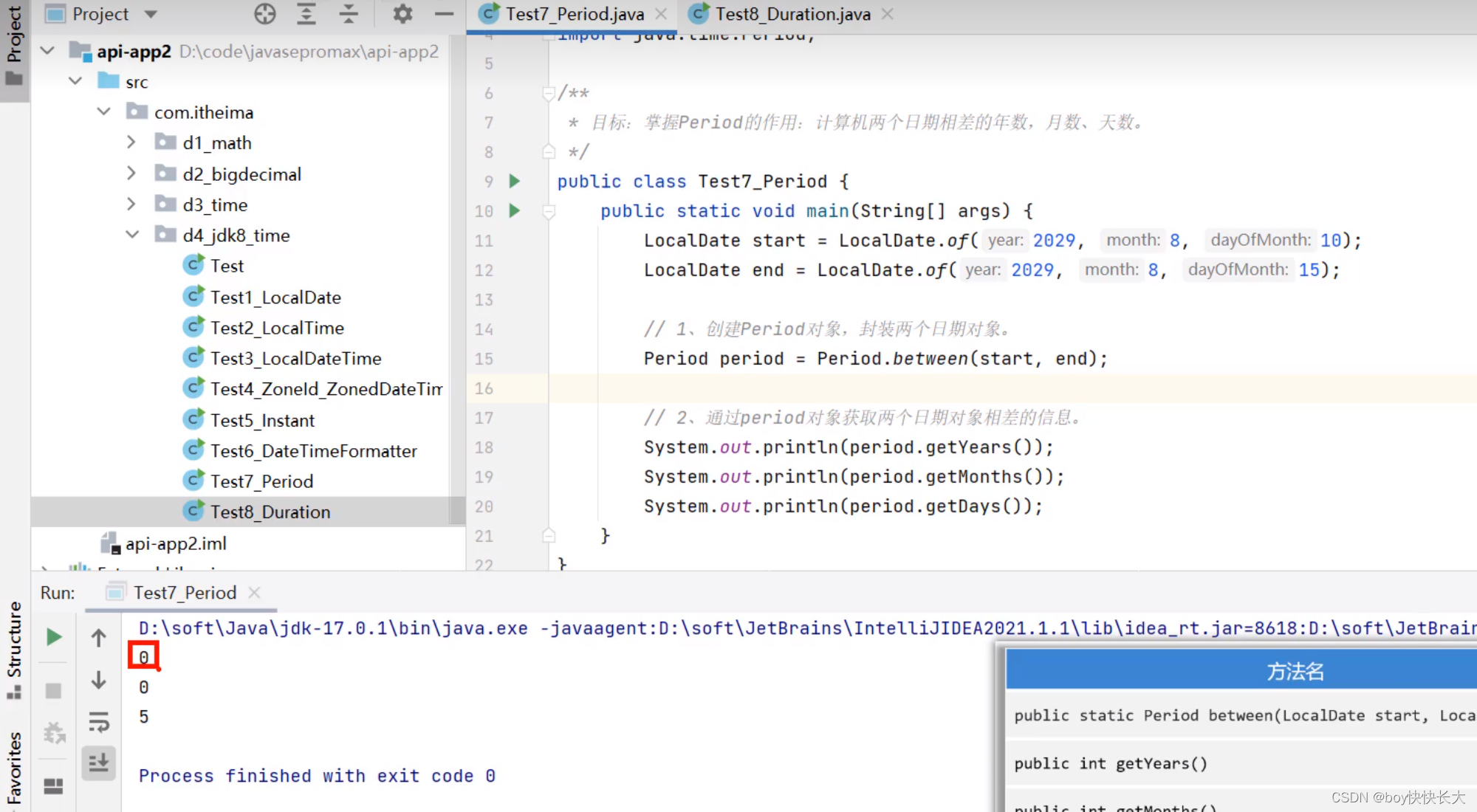The width and height of the screenshot is (1477, 812).
Task: Open Project panel settings gear
Action: pyautogui.click(x=402, y=13)
